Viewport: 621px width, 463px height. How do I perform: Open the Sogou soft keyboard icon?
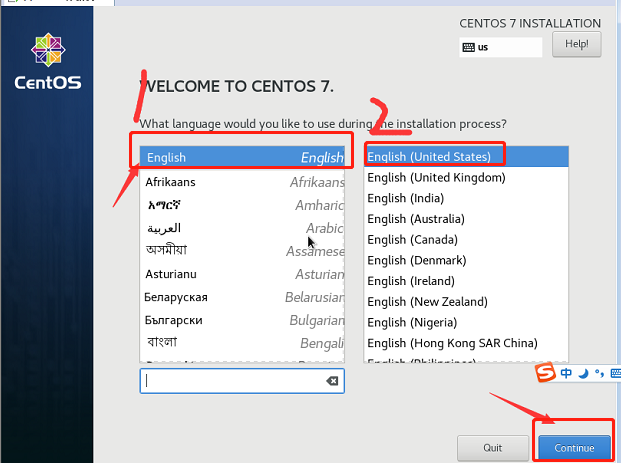pos(616,373)
